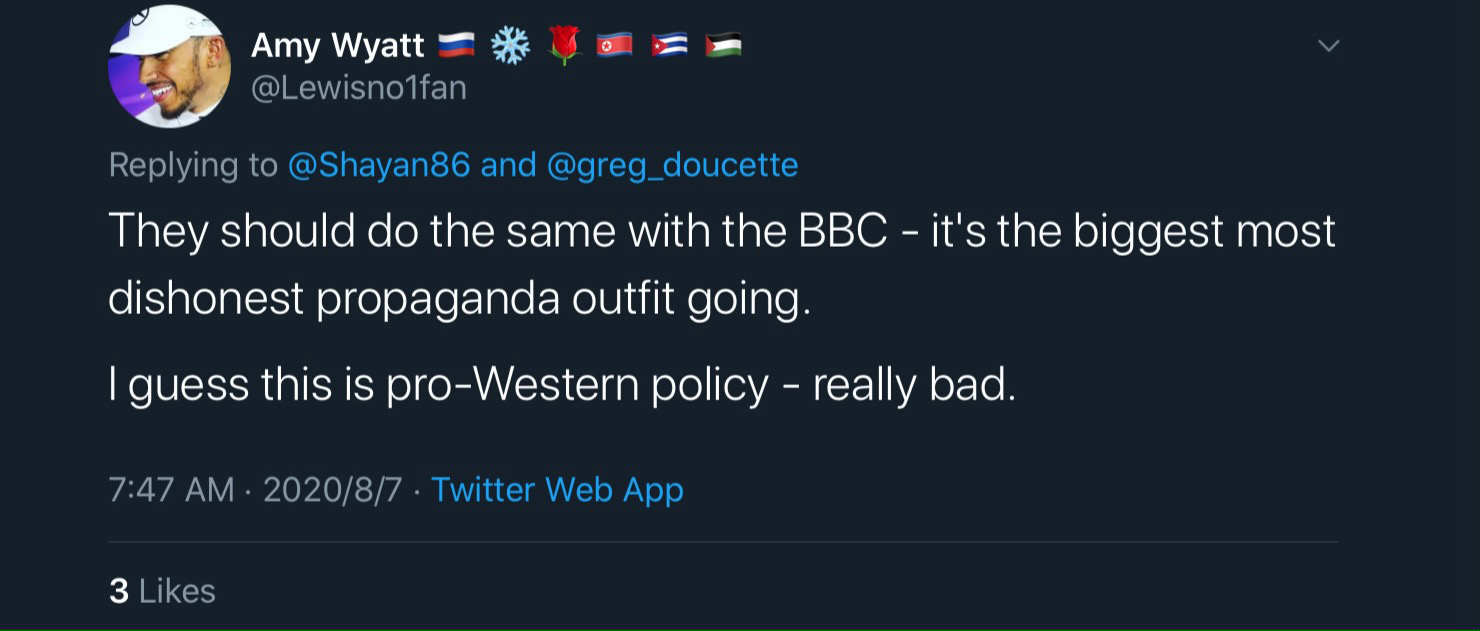View the 3 Likes list
Image resolution: width=1480 pixels, height=631 pixels.
162,591
